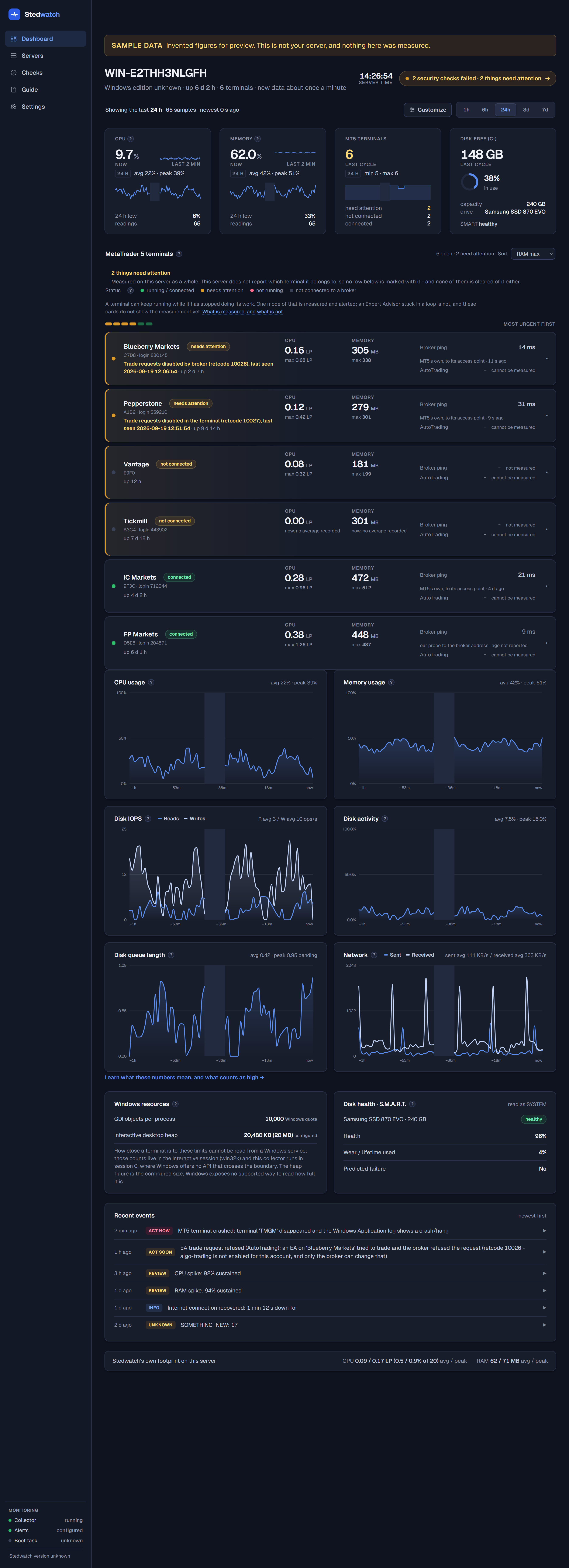The height and width of the screenshot is (1568, 569).
Task: Toggle Received series in Network legend
Action: [x=420, y=955]
